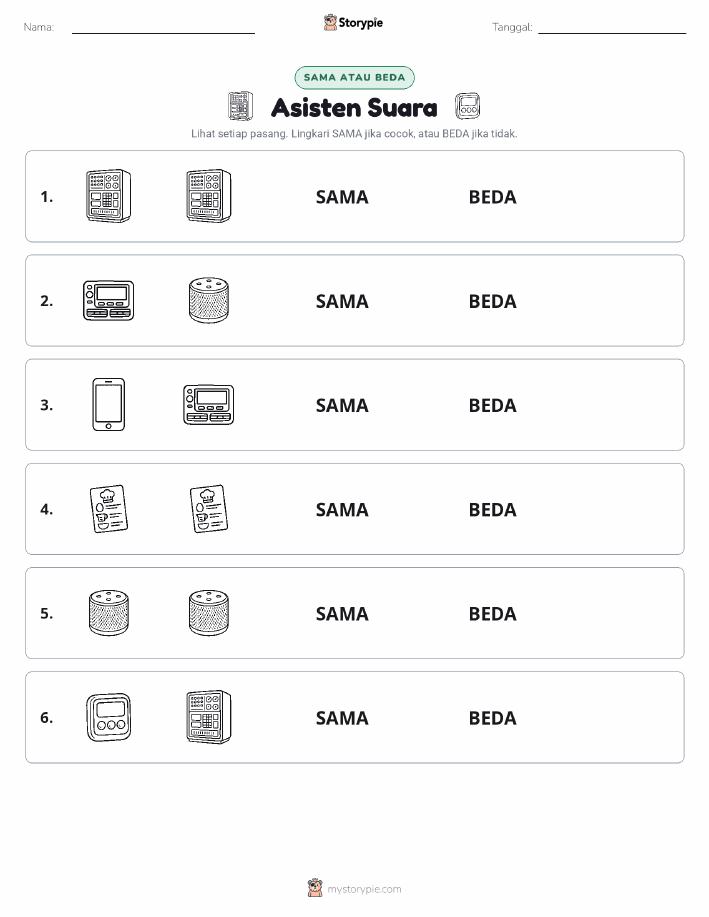This screenshot has width=709, height=917.
Task: Click the SAMA ATAU BEDA badge
Action: point(354,77)
